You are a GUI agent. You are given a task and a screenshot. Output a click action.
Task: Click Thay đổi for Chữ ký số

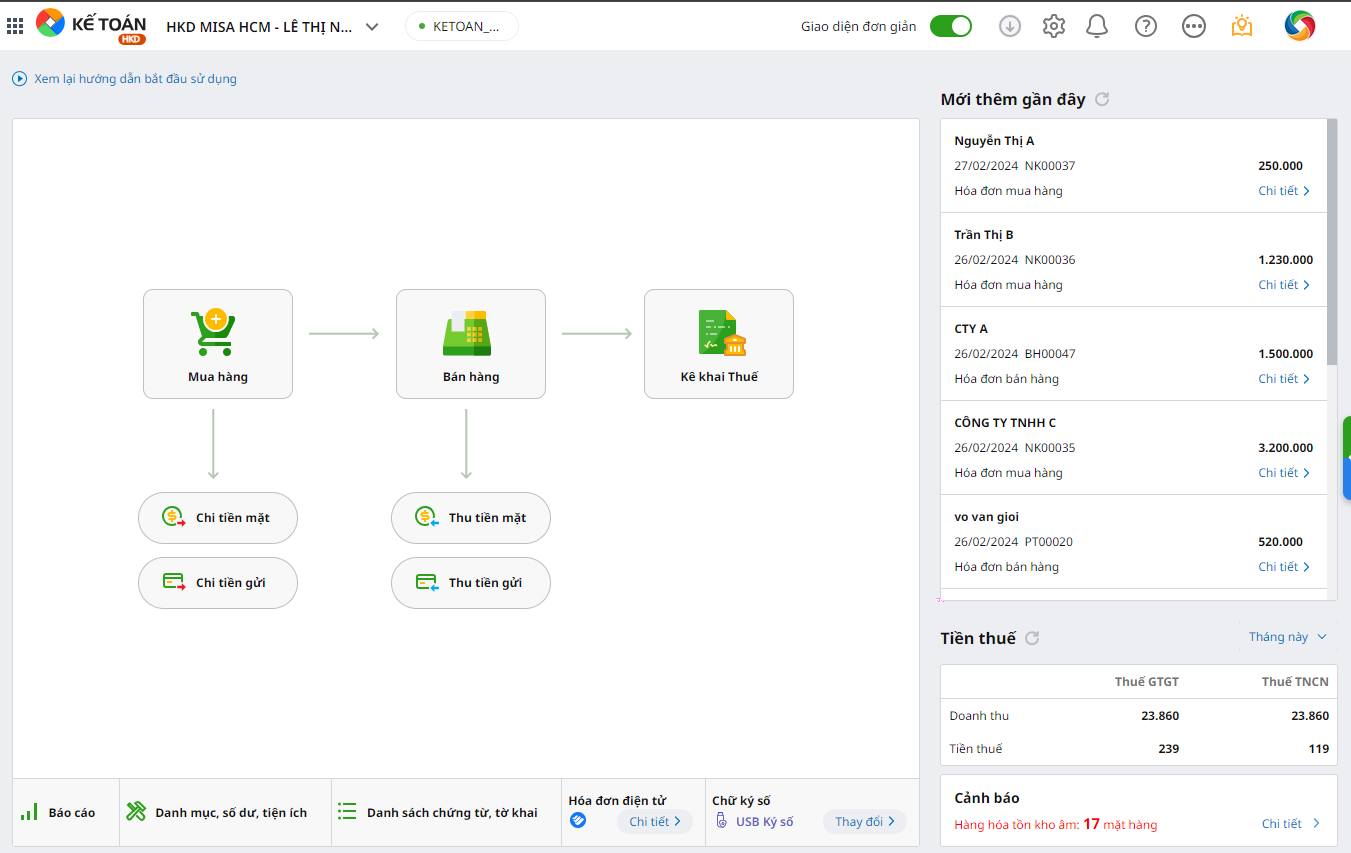click(864, 822)
